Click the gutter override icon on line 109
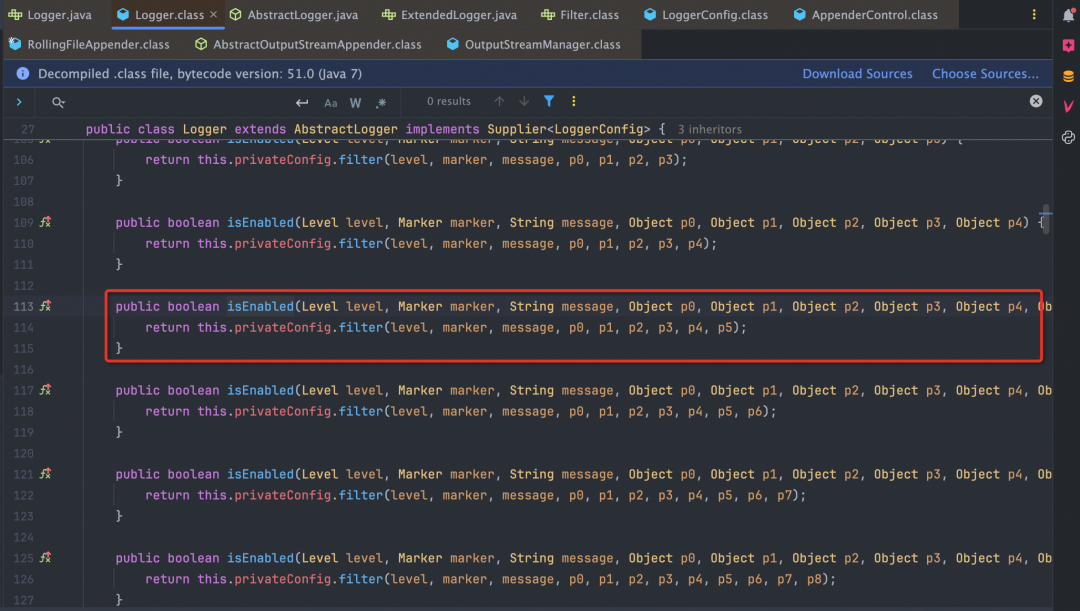The height and width of the screenshot is (611, 1080). point(45,222)
